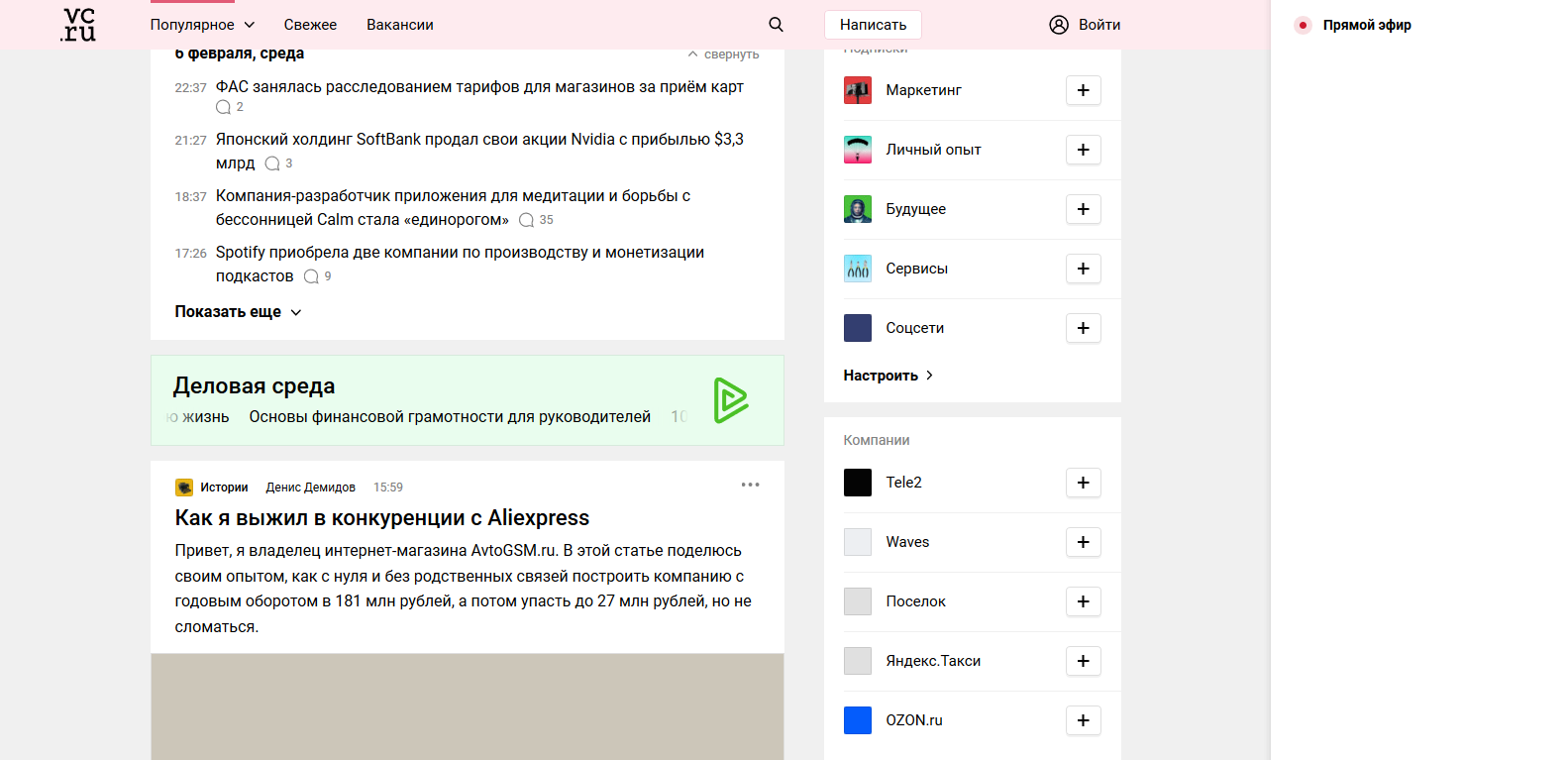Follow OZON.ru with its plus button

click(x=1084, y=720)
